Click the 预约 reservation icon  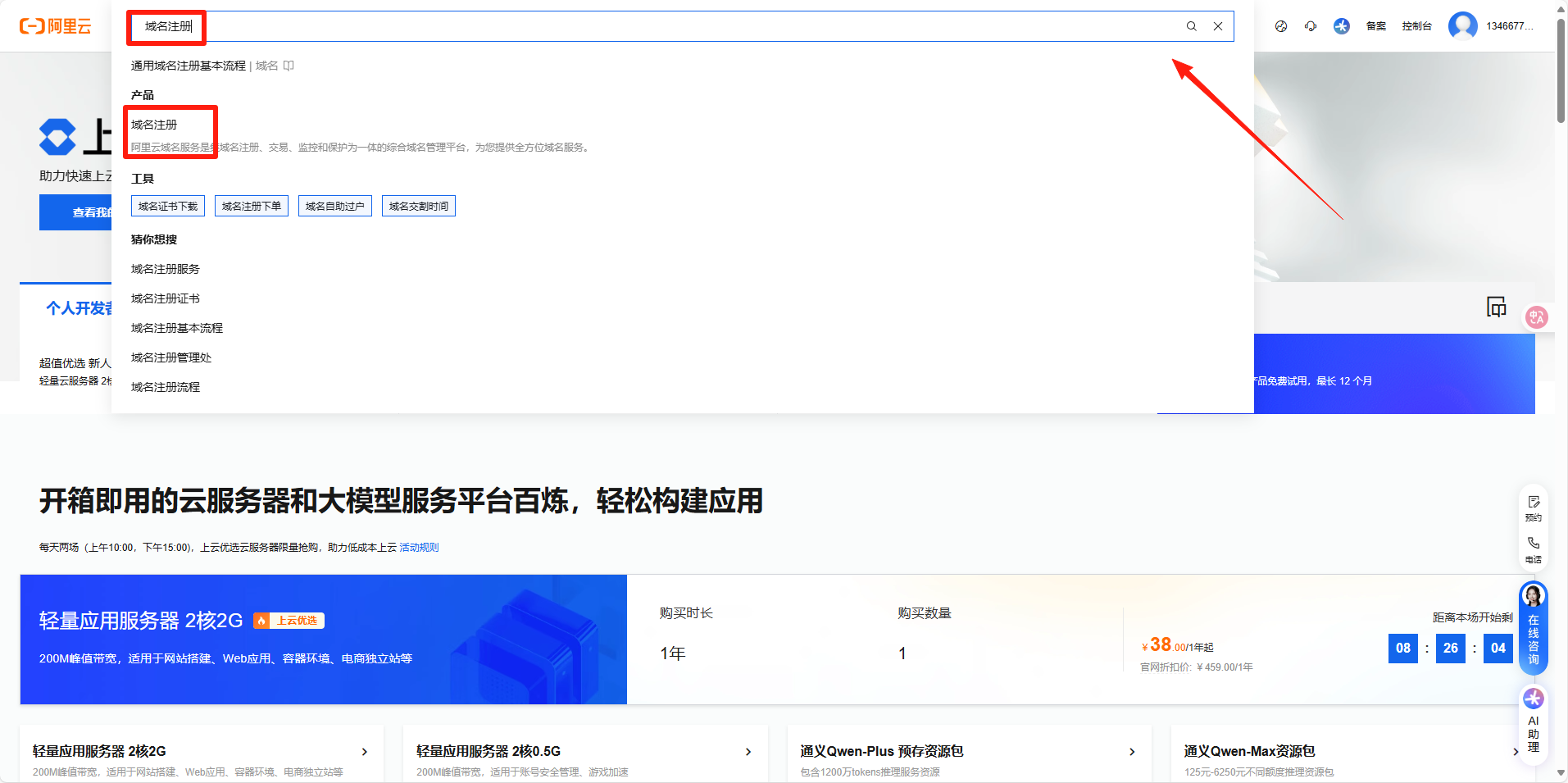1534,508
